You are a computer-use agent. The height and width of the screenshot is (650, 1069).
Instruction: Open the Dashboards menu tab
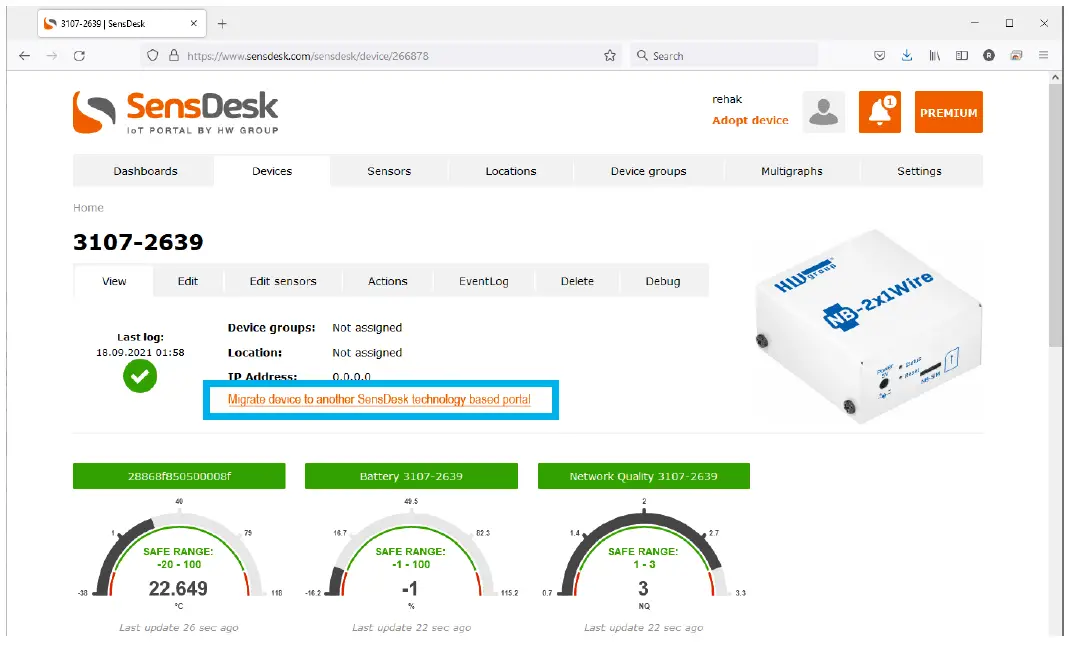145,171
